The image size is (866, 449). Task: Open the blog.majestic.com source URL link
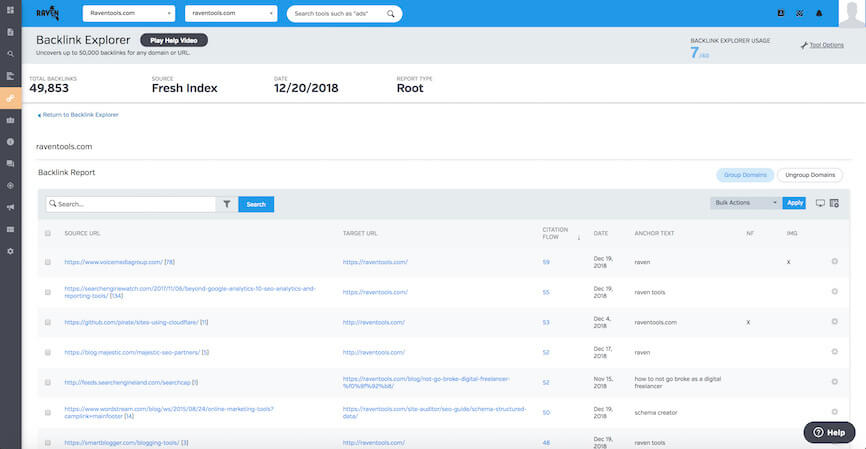coord(132,352)
